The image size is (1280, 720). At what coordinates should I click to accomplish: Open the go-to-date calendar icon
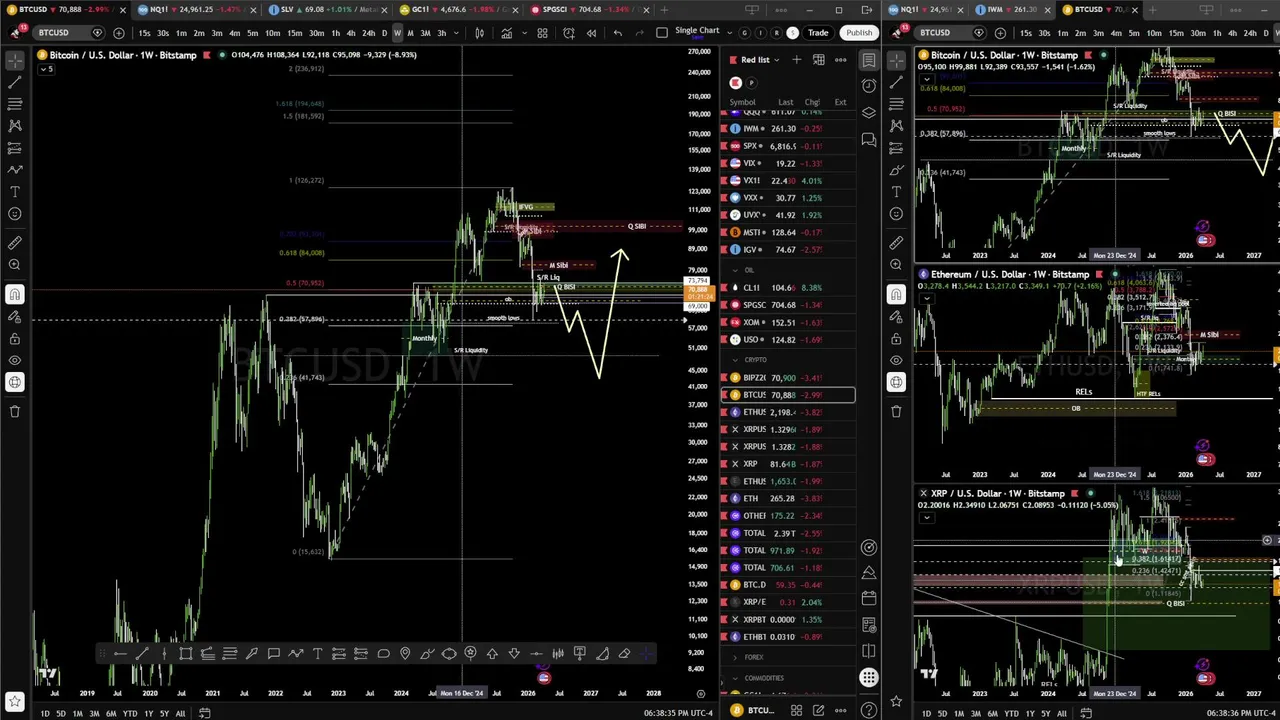tap(204, 713)
